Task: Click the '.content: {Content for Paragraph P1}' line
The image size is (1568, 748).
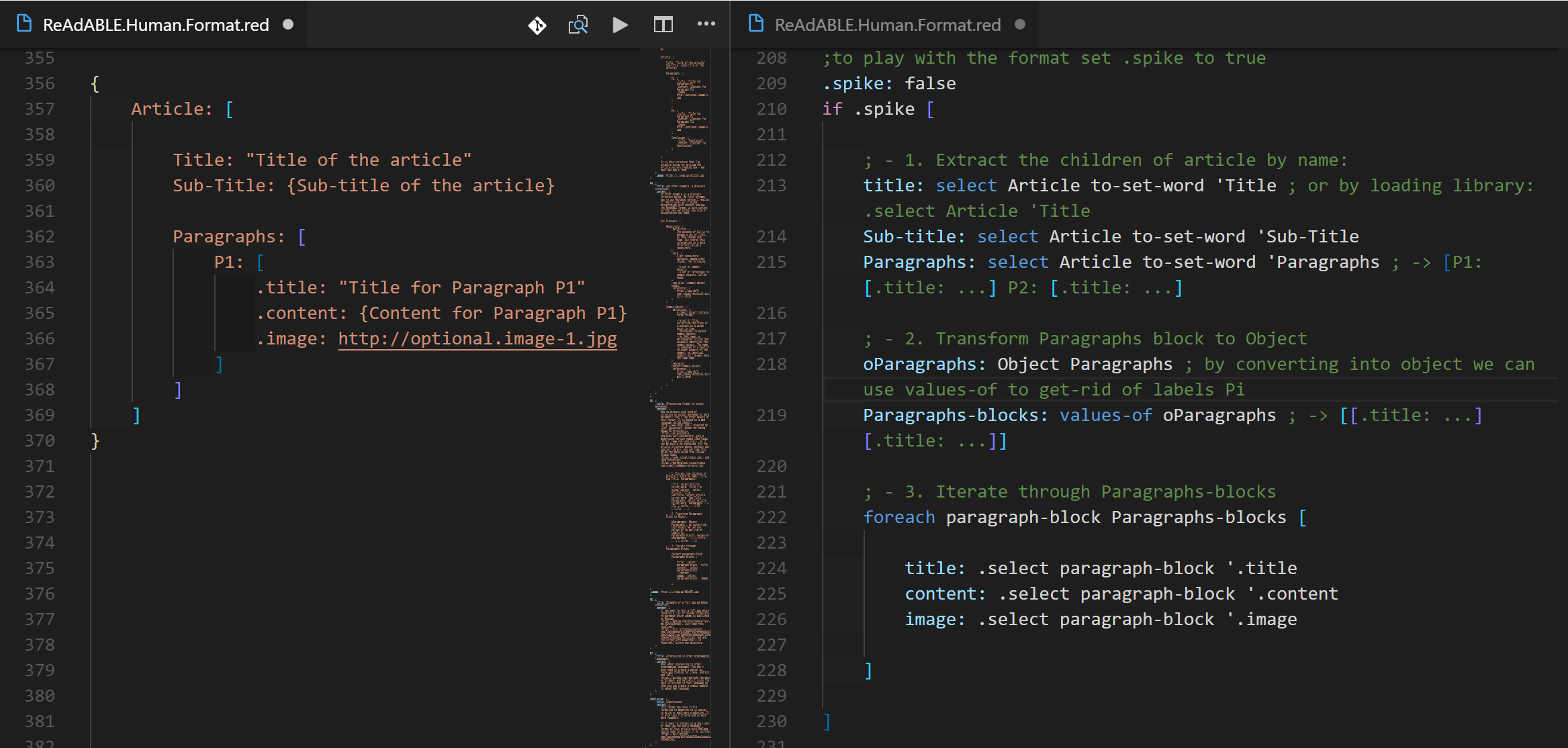Action: coord(442,313)
